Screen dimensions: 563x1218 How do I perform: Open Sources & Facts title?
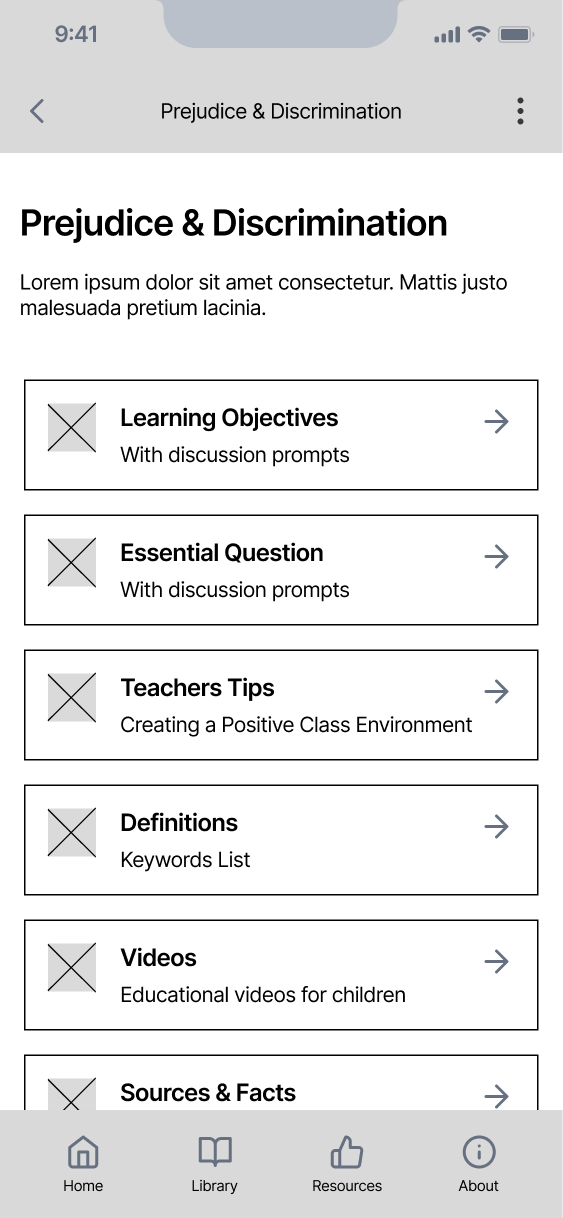208,1093
